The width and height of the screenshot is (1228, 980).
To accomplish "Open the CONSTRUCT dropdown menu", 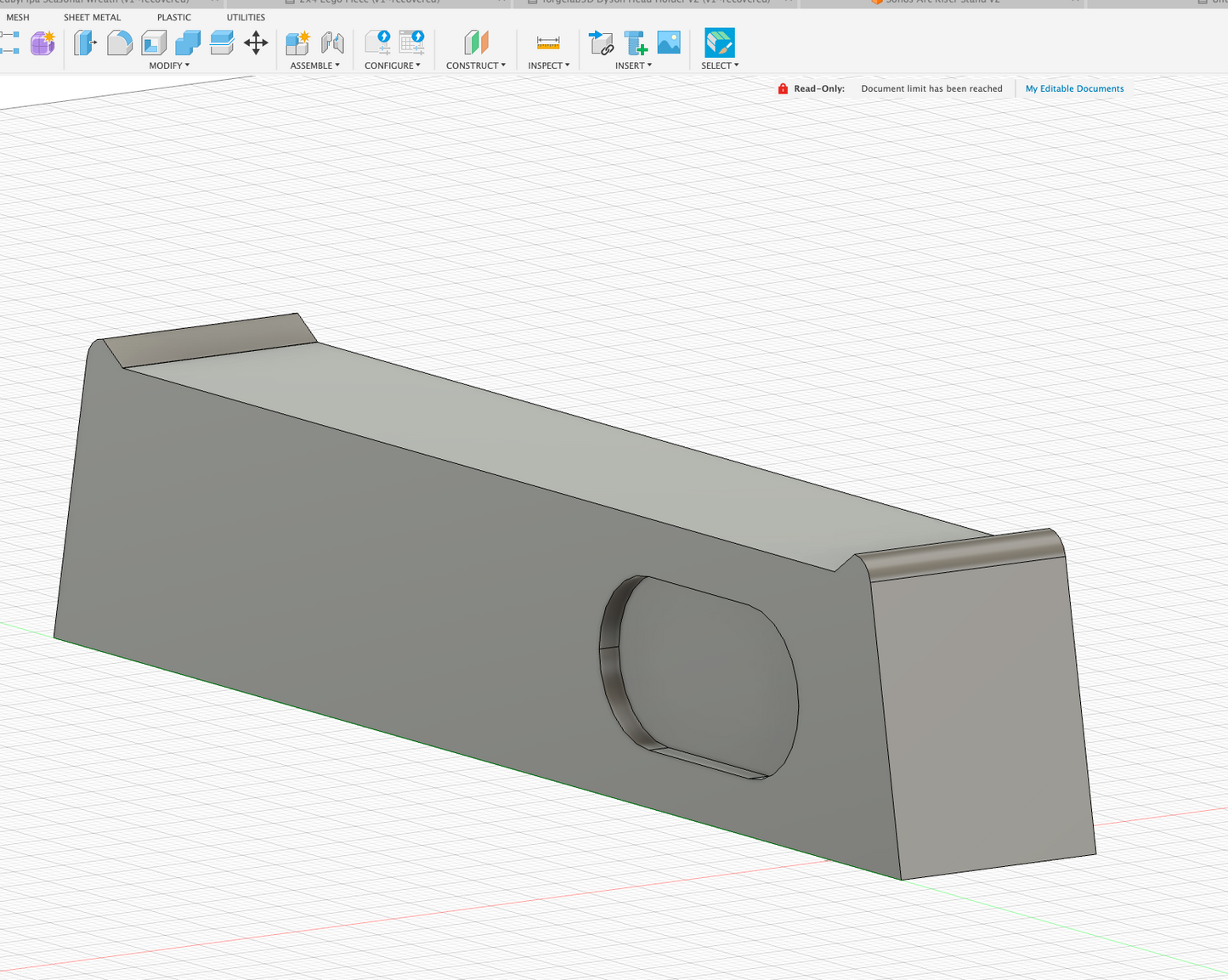I will 476,65.
